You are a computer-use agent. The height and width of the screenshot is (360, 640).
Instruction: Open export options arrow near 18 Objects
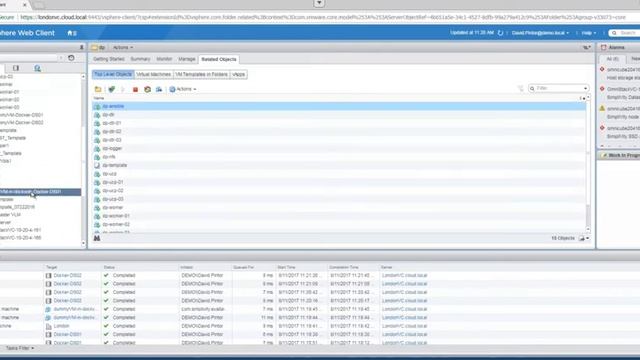tap(587, 238)
